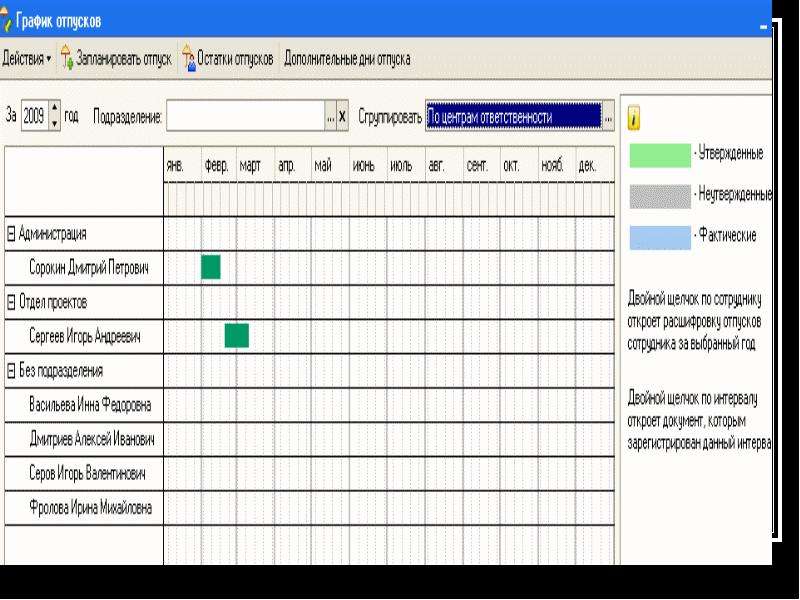800x600 pixels.
Task: Click the Администрация group label
Action: (x=53, y=234)
